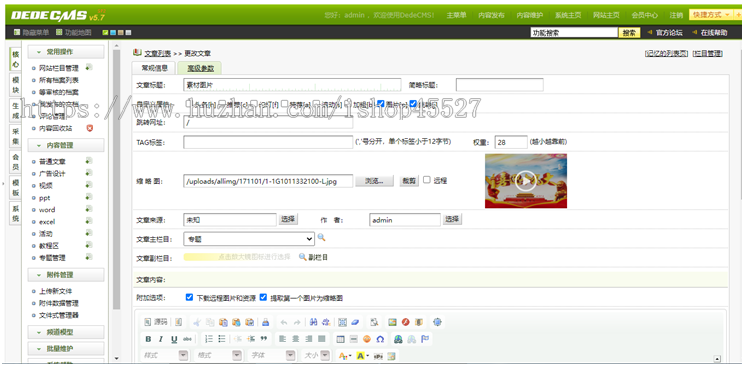This screenshot has height=366, width=744.
Task: Click the magnifier next to 文章主栏目
Action: (x=321, y=238)
